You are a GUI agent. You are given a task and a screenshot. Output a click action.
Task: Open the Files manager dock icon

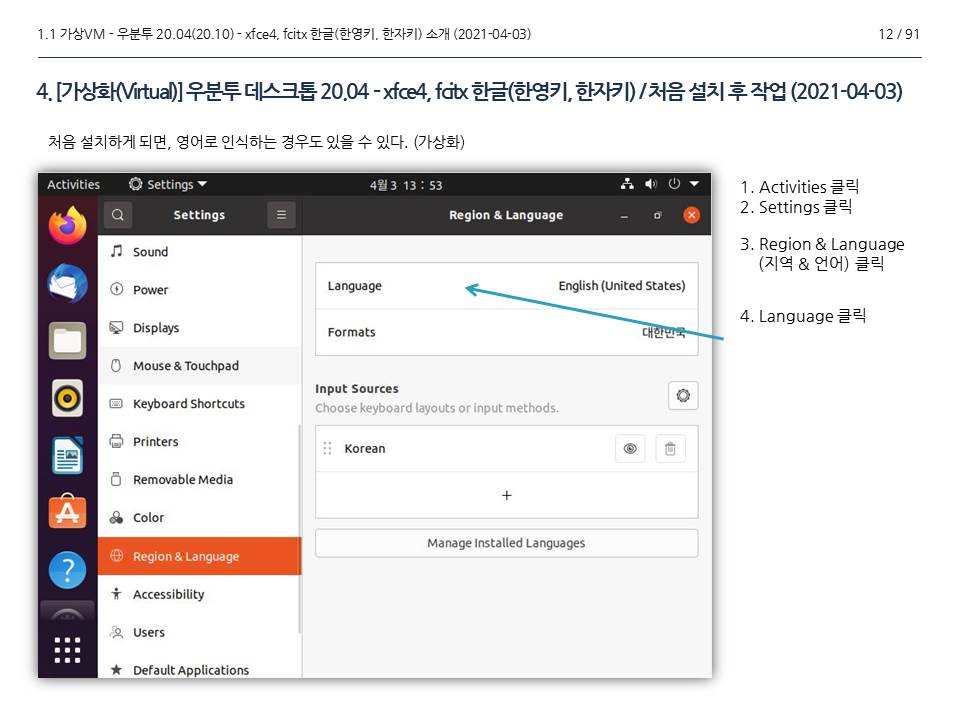pos(67,340)
